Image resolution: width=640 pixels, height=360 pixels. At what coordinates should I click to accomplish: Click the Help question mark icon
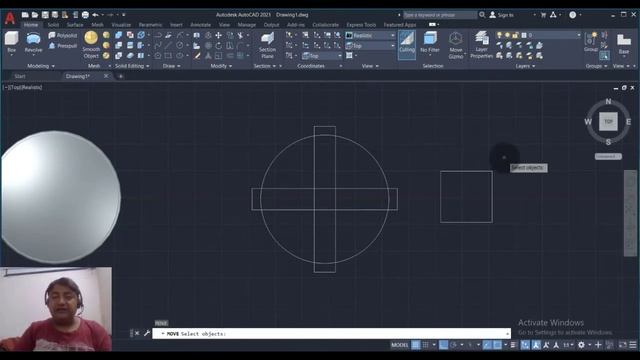(x=573, y=15)
